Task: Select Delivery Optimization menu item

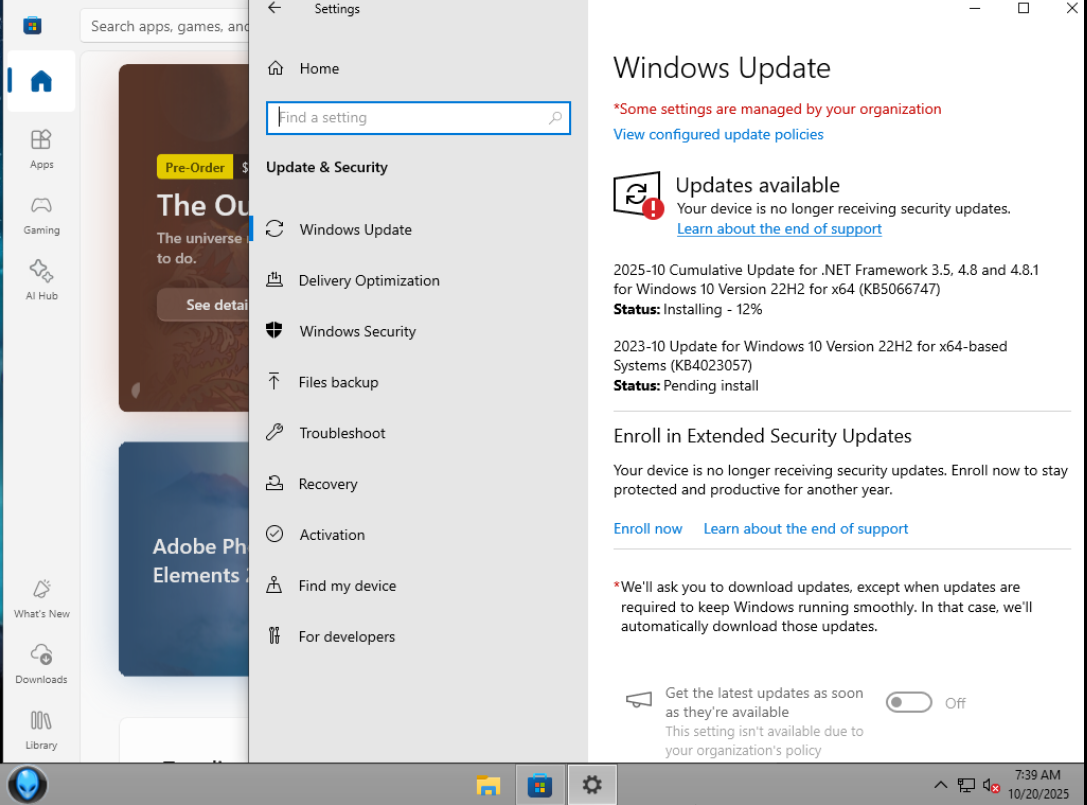Action: coord(418,280)
